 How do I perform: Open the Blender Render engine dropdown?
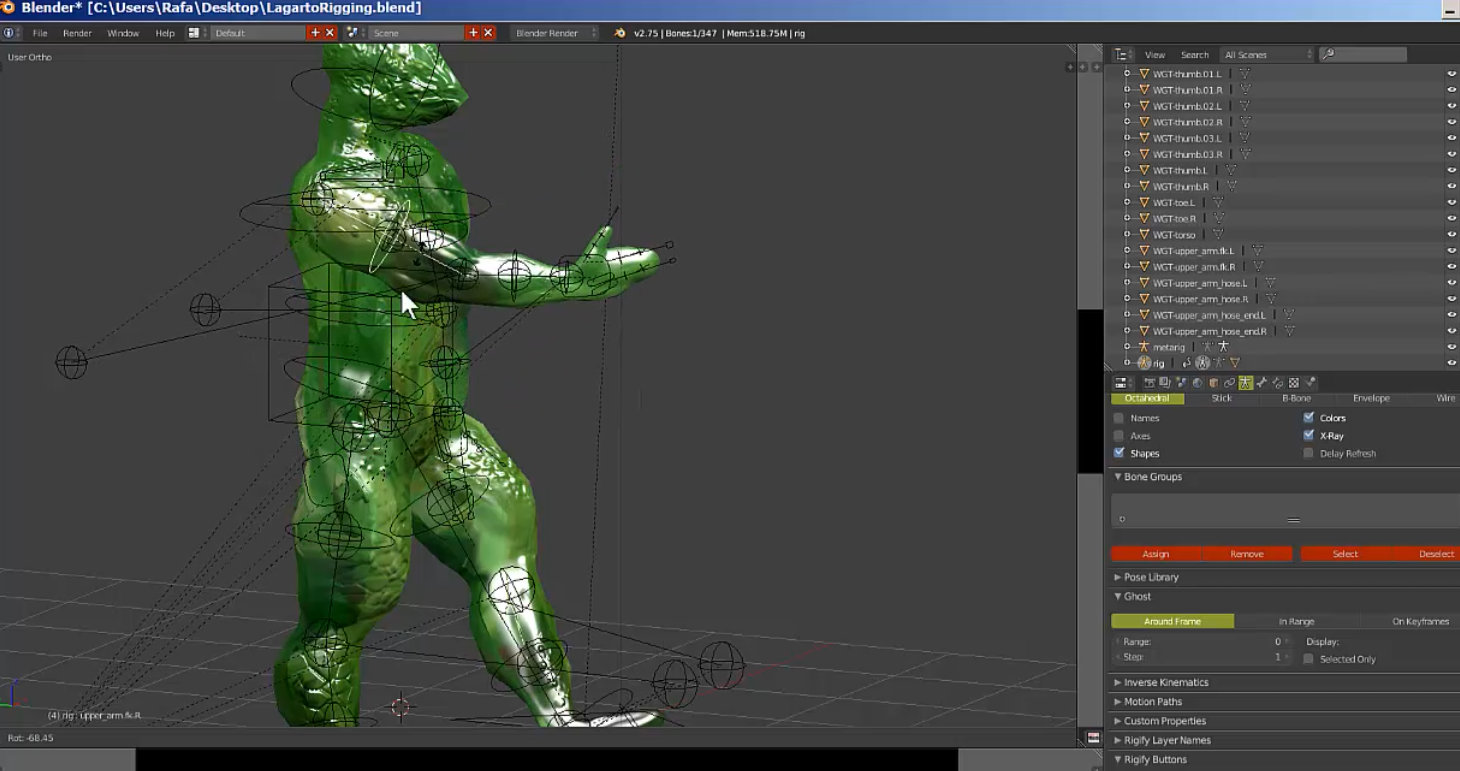(555, 33)
